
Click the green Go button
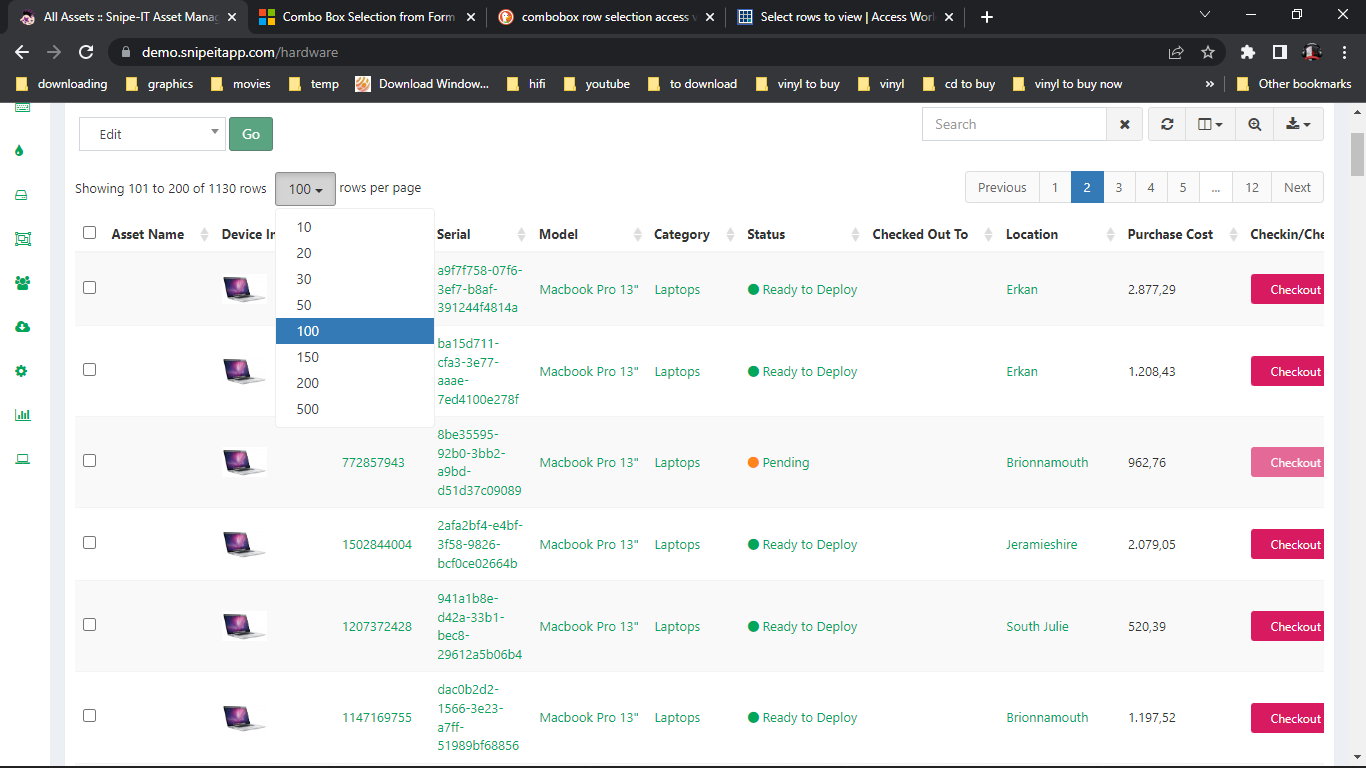click(251, 134)
